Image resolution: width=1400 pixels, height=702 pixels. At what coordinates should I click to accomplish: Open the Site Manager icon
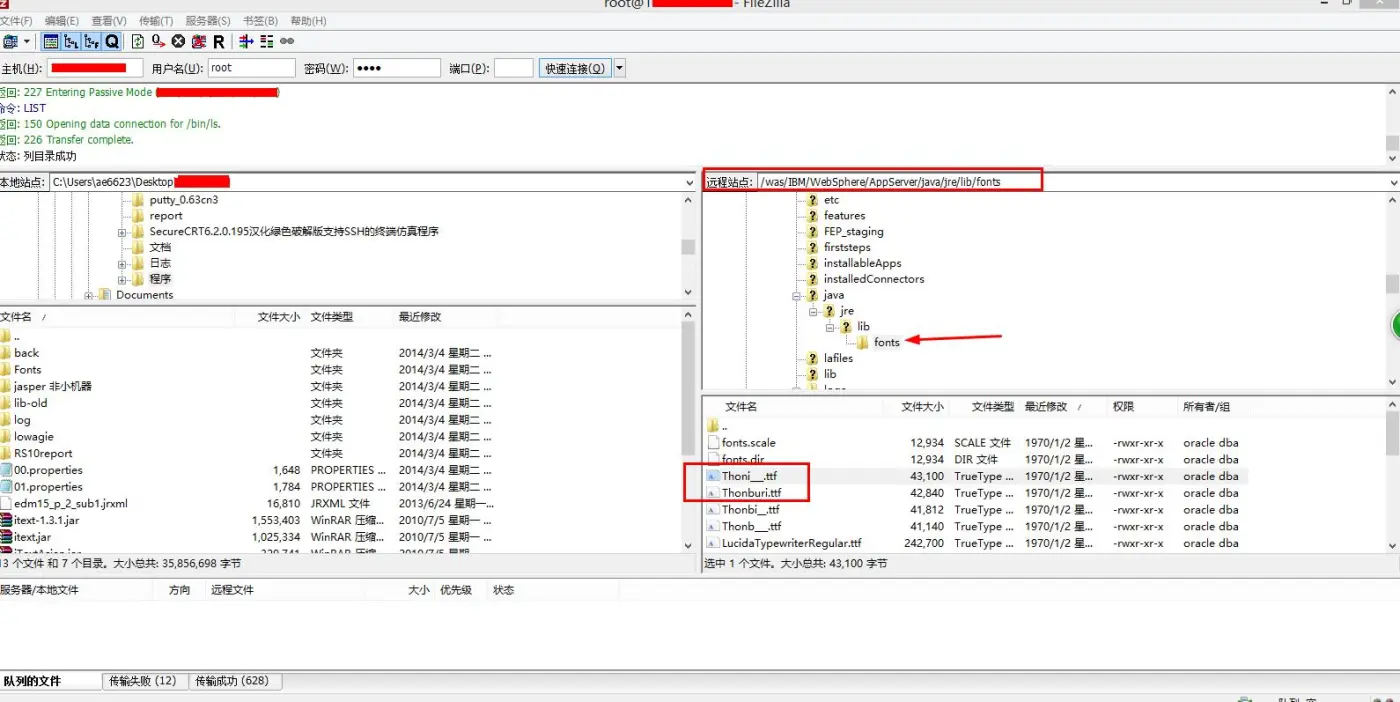click(10, 41)
